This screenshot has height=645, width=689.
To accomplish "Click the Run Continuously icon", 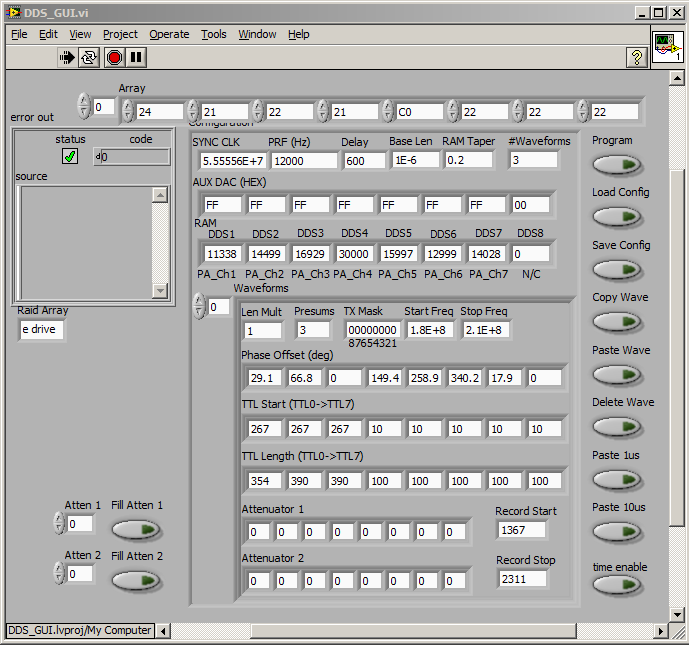I will pos(90,58).
